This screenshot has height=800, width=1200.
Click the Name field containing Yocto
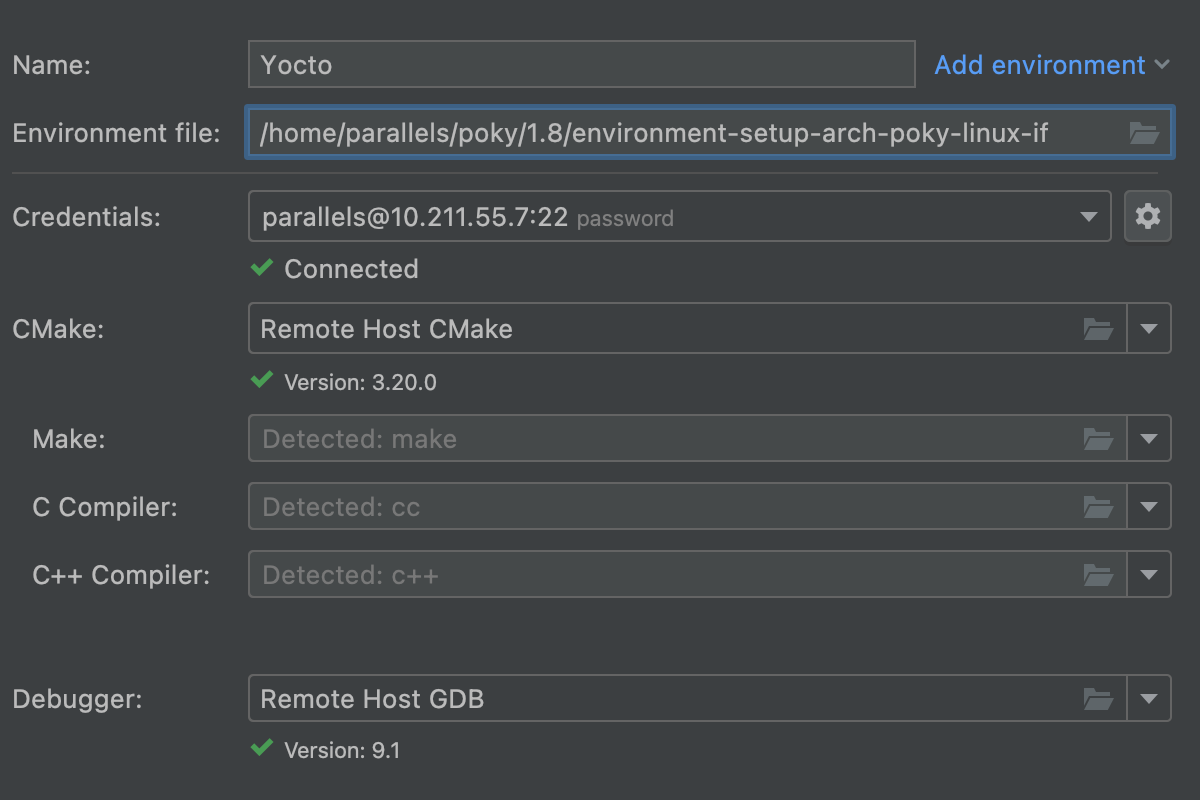[x=580, y=65]
